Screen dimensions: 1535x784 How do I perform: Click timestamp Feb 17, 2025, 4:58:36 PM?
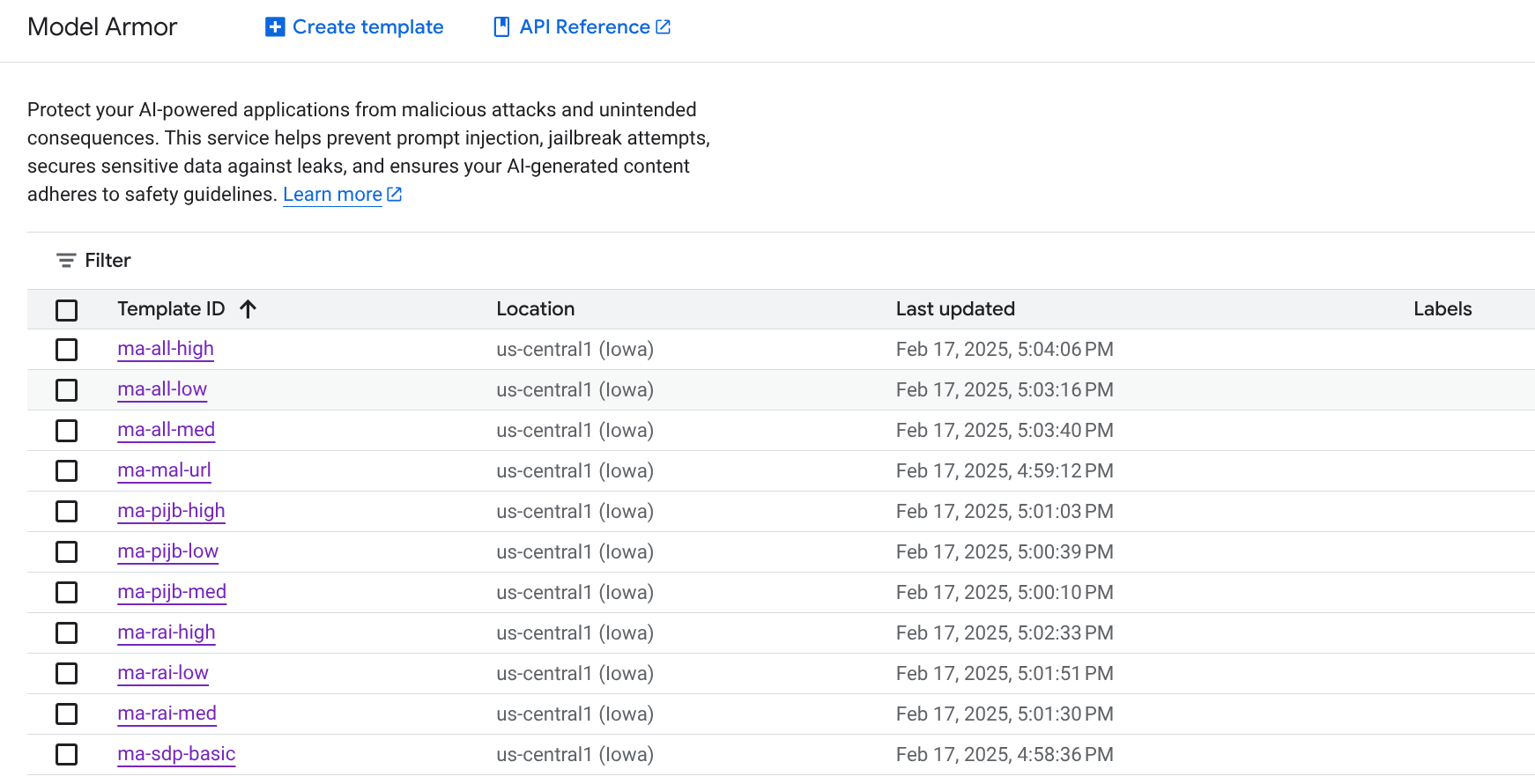(1005, 755)
